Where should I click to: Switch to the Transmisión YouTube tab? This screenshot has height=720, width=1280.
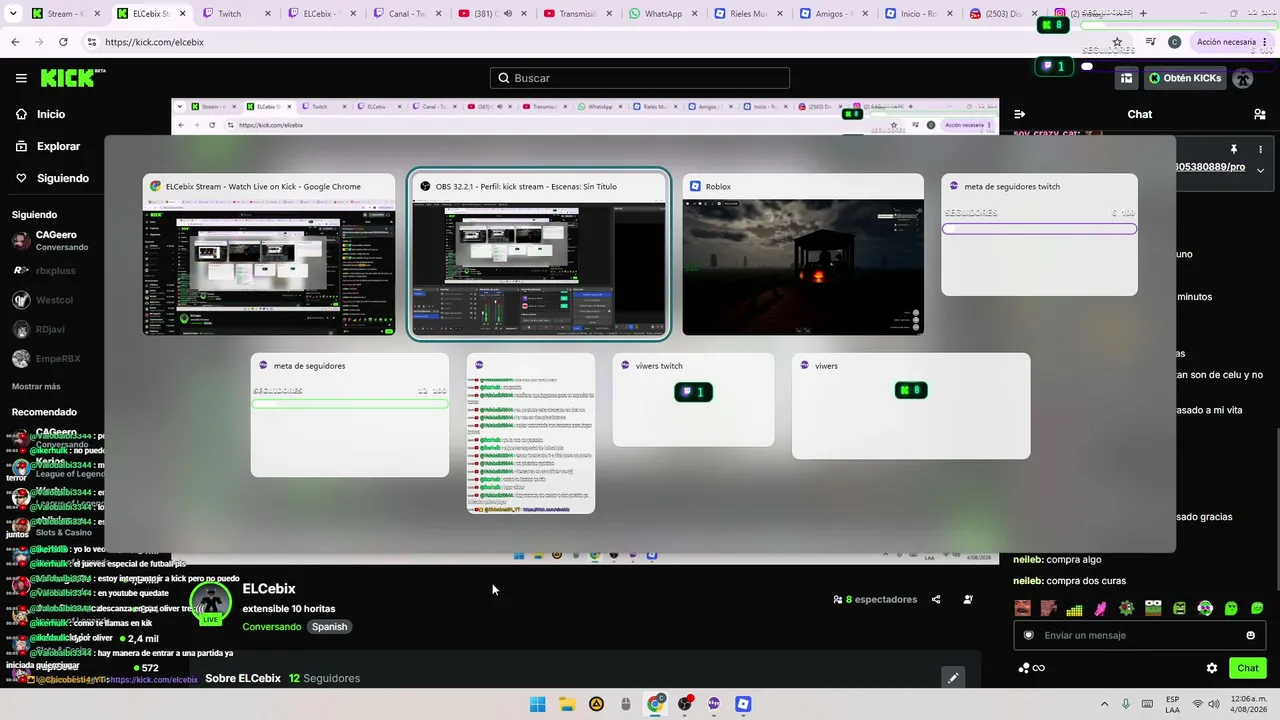click(577, 14)
